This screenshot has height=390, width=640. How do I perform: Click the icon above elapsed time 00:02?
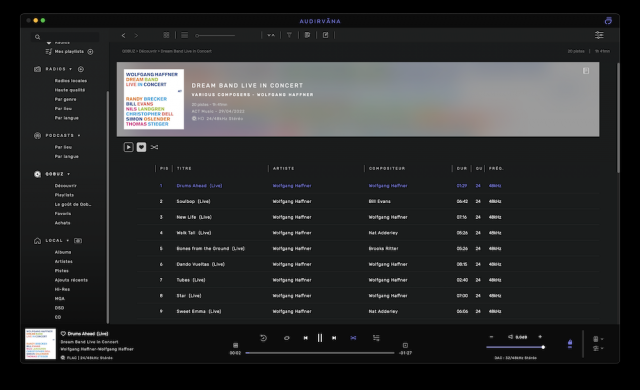(236, 345)
